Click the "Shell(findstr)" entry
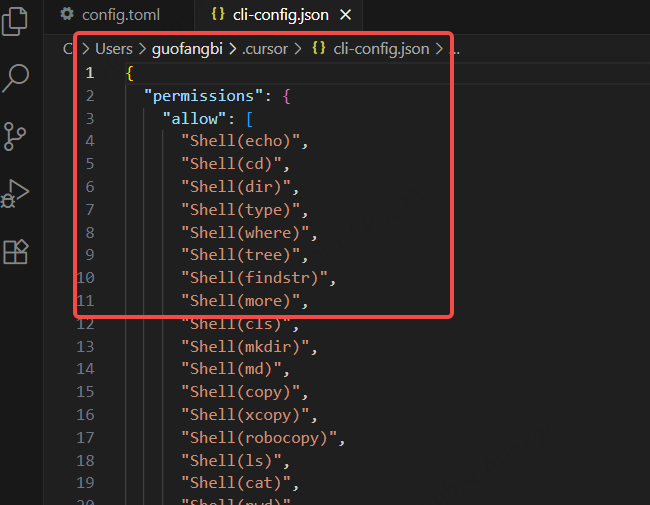 click(x=254, y=278)
